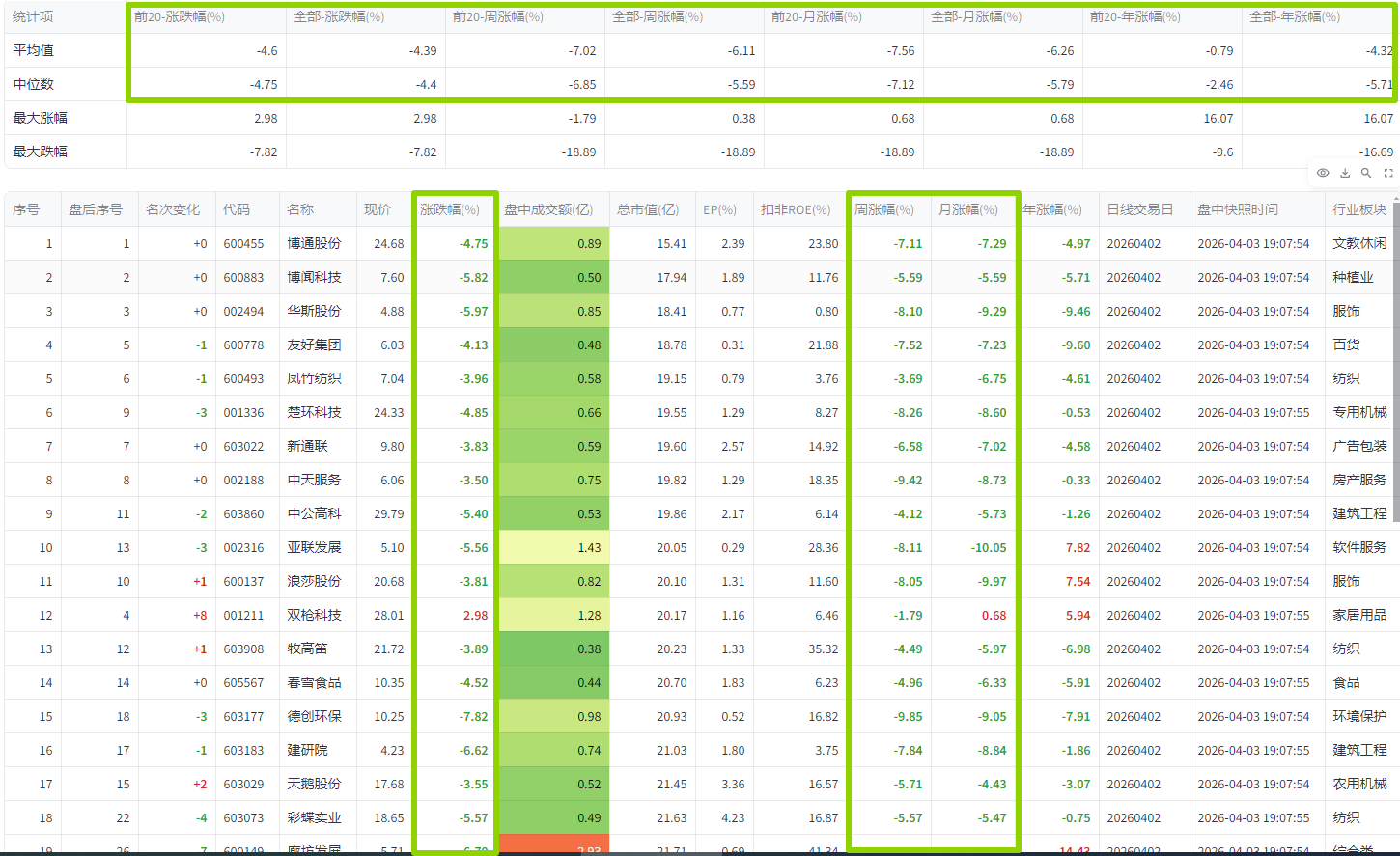Click the stock name 牧高笛

307,649
